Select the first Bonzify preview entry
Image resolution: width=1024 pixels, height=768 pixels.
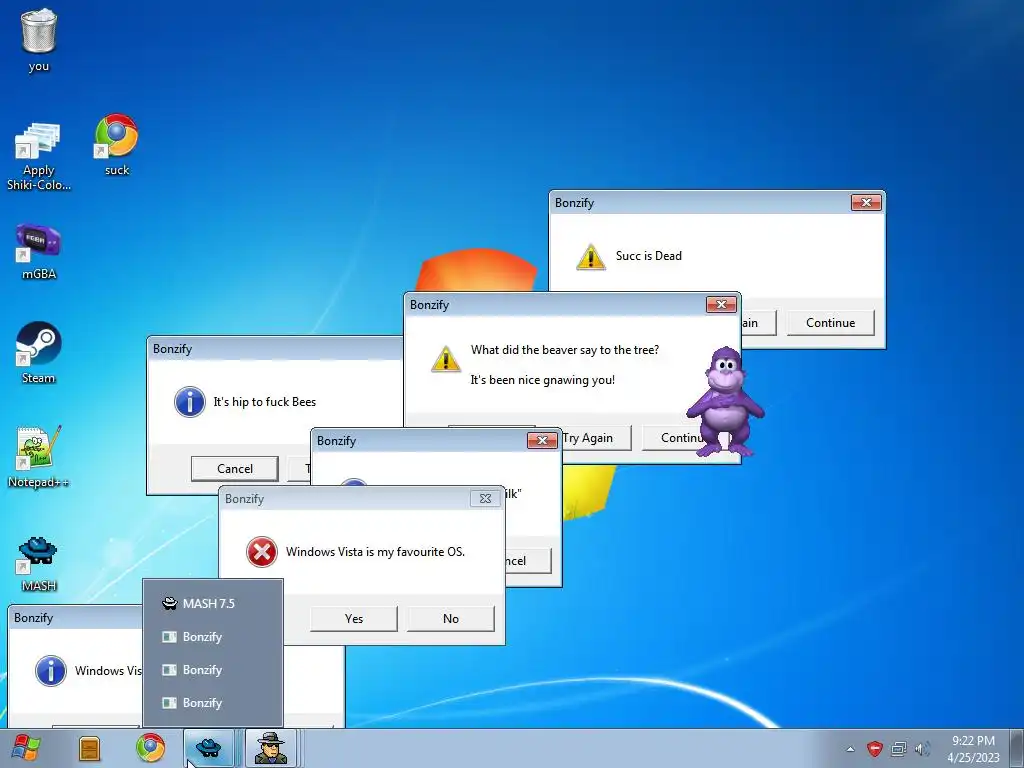pyautogui.click(x=213, y=637)
